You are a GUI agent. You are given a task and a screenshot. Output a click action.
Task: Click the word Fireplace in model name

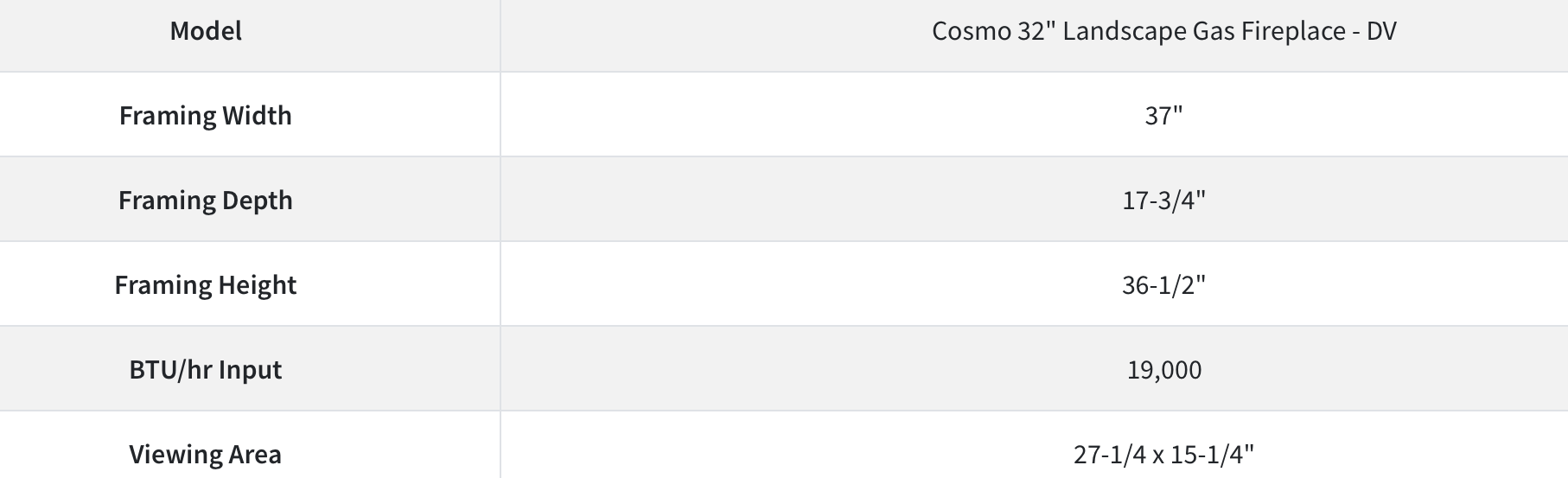click(1293, 32)
